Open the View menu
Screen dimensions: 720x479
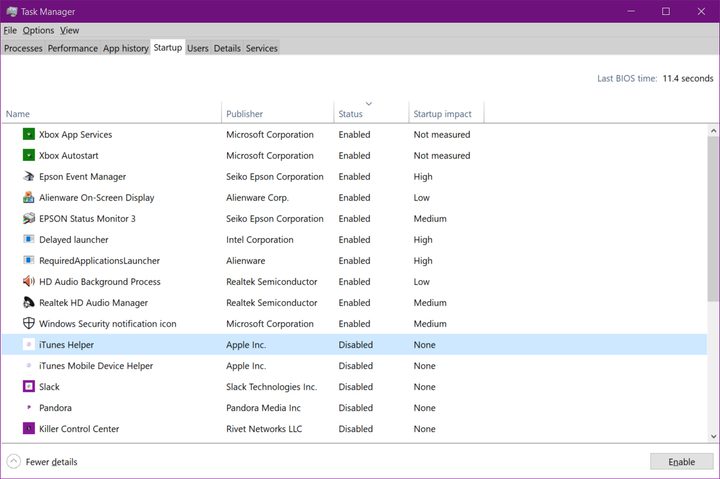click(x=69, y=30)
